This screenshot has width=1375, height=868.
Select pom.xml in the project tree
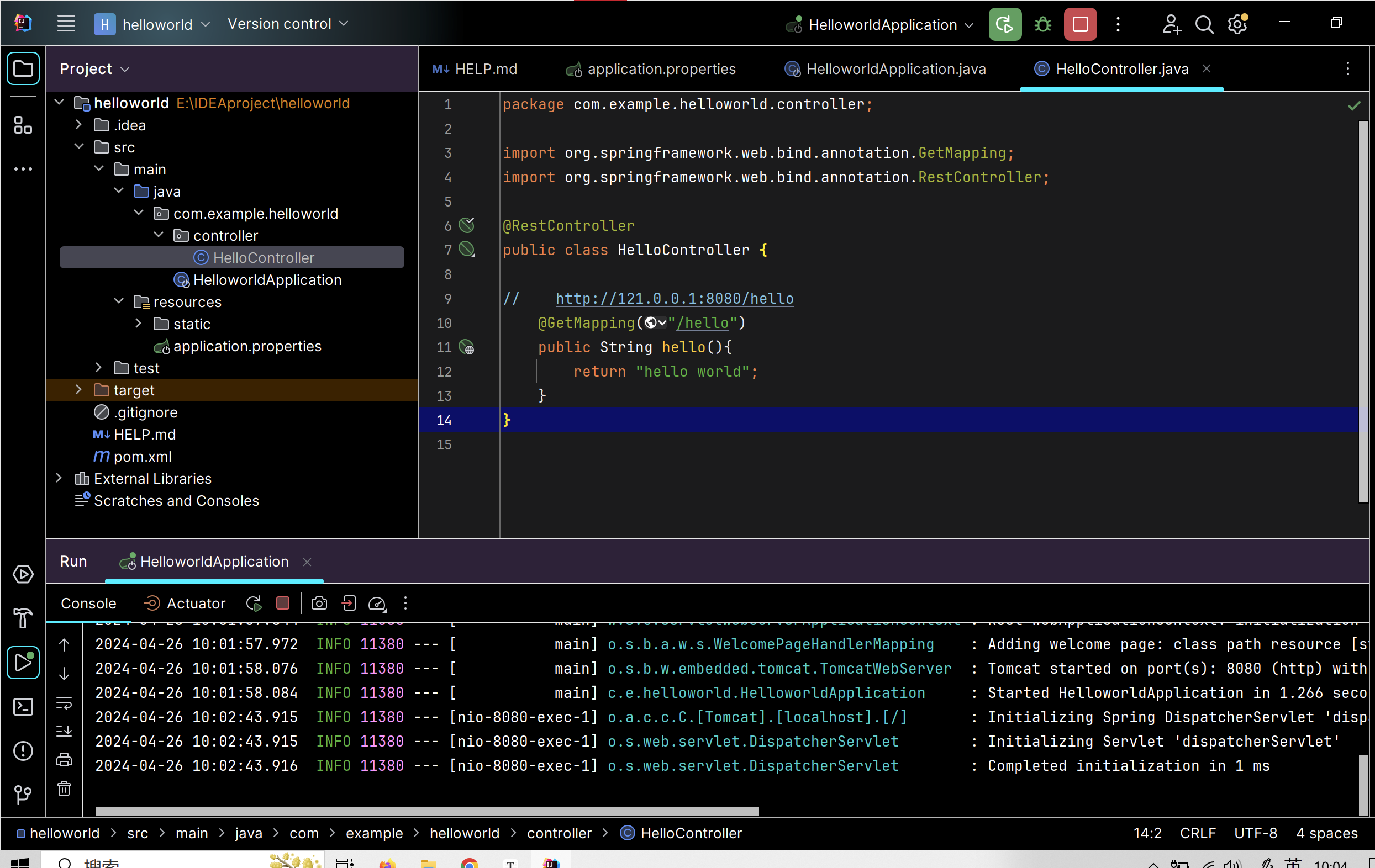pos(142,457)
